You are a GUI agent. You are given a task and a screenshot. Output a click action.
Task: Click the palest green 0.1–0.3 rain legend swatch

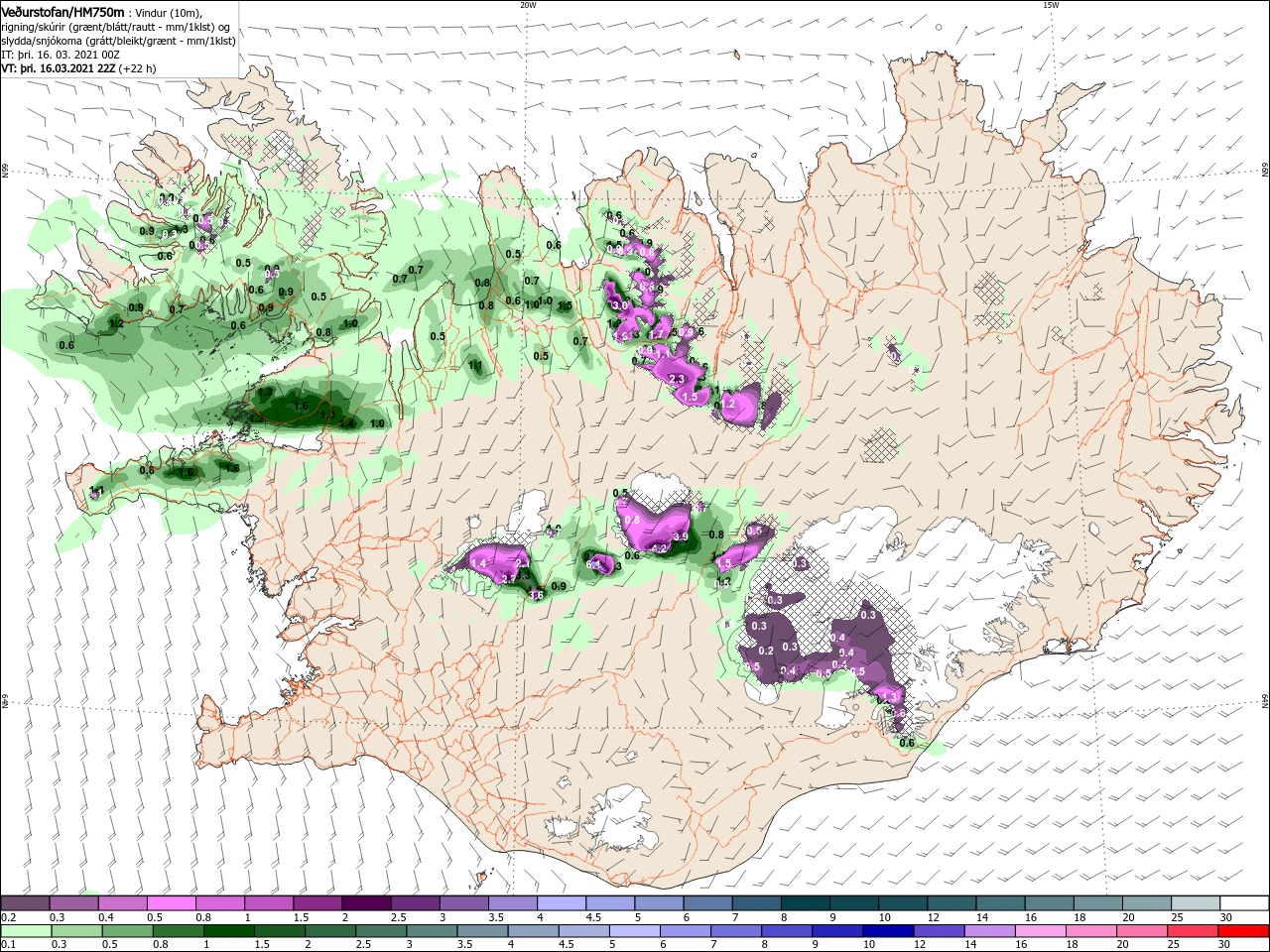coord(25,931)
